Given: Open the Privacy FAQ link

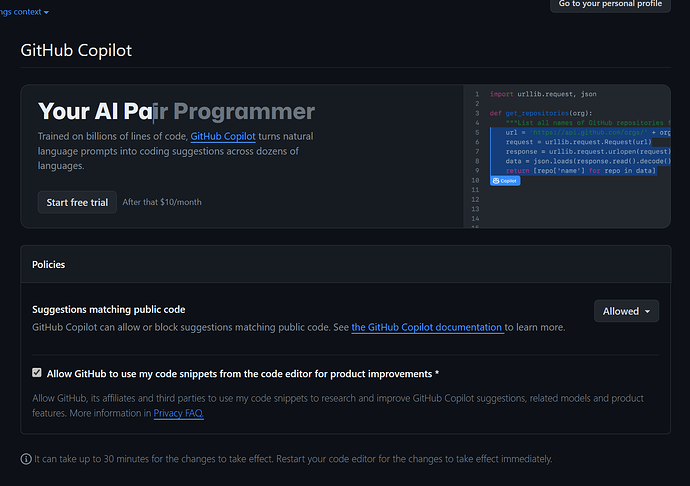Looking at the screenshot, I should point(178,413).
